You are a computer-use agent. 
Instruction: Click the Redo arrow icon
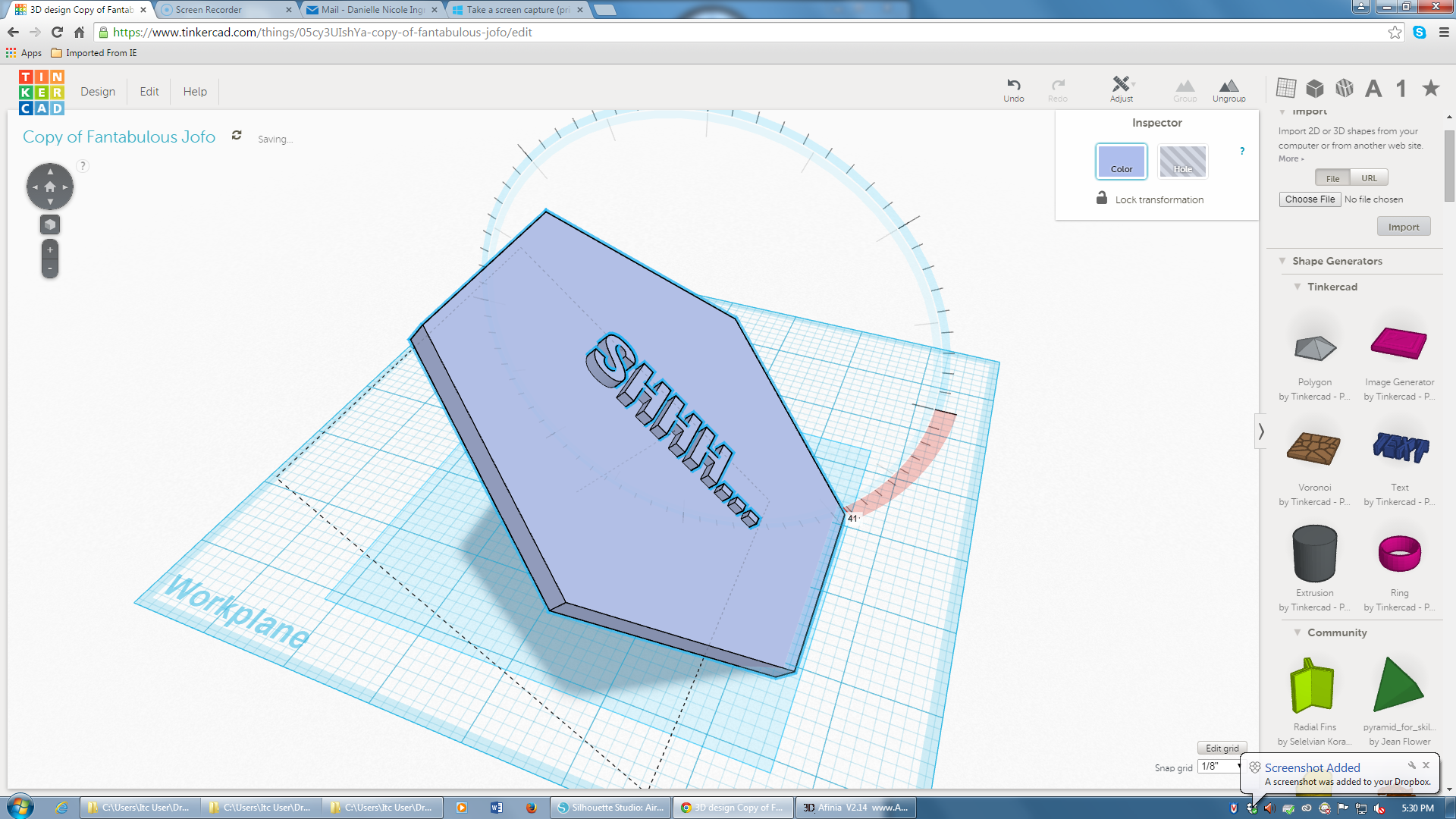1058,84
